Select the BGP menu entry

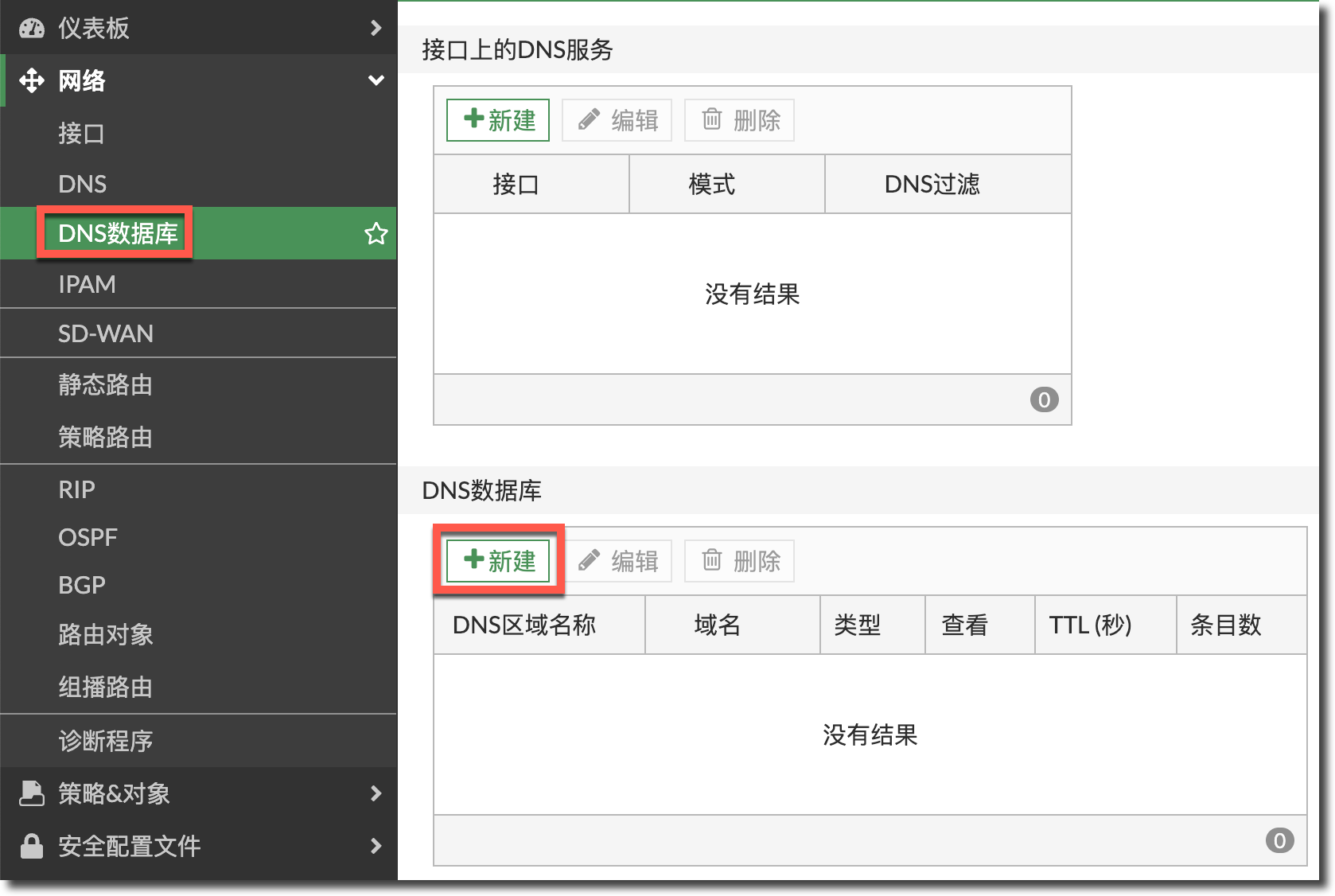[82, 585]
